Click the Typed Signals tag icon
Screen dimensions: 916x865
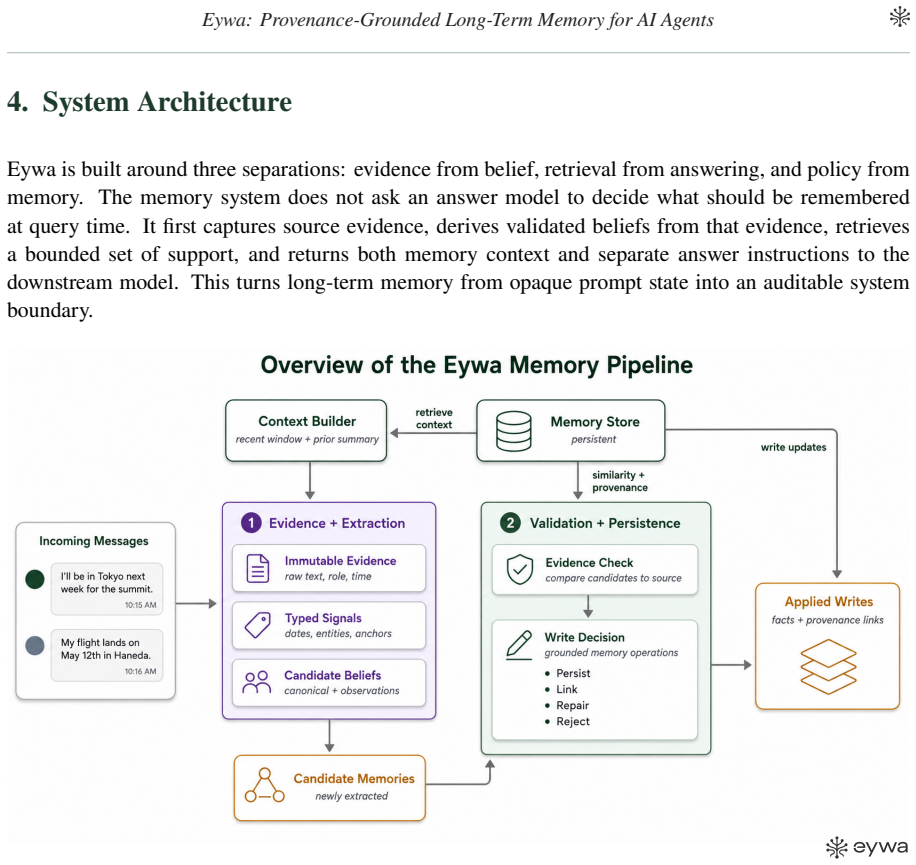258,625
